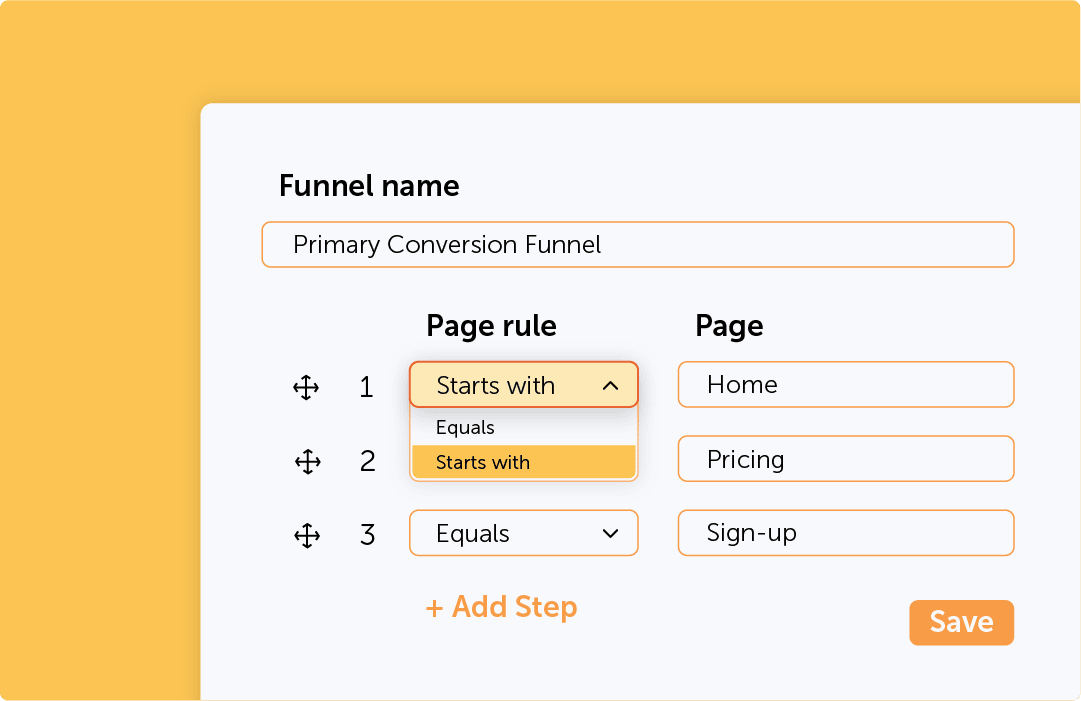
Task: Click the 'Page rule' column heading
Action: [492, 326]
